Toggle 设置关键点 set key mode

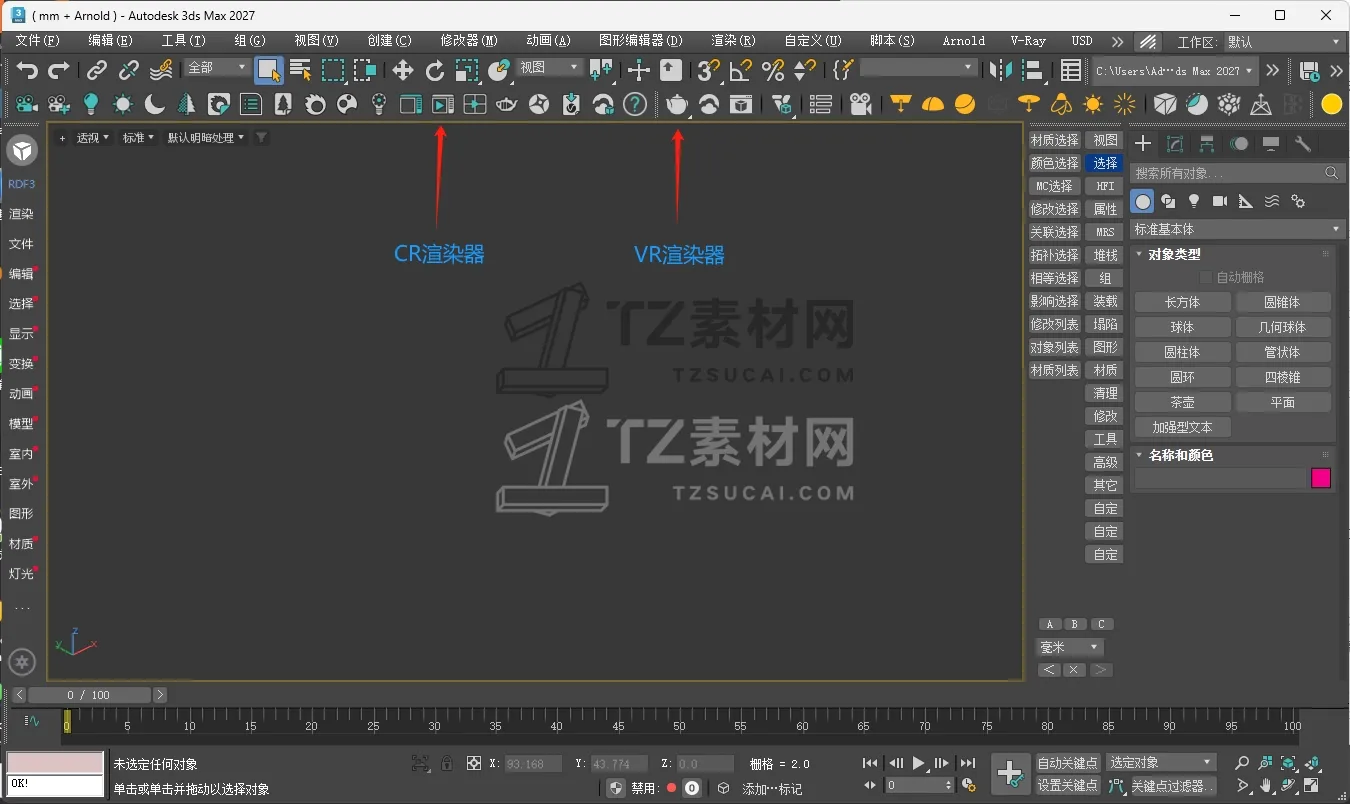point(1068,785)
